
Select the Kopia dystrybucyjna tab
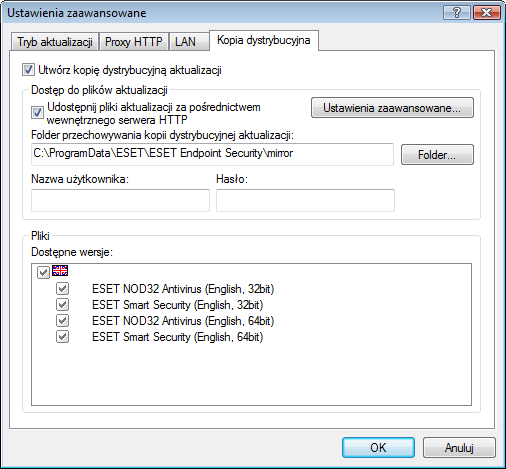(x=264, y=40)
